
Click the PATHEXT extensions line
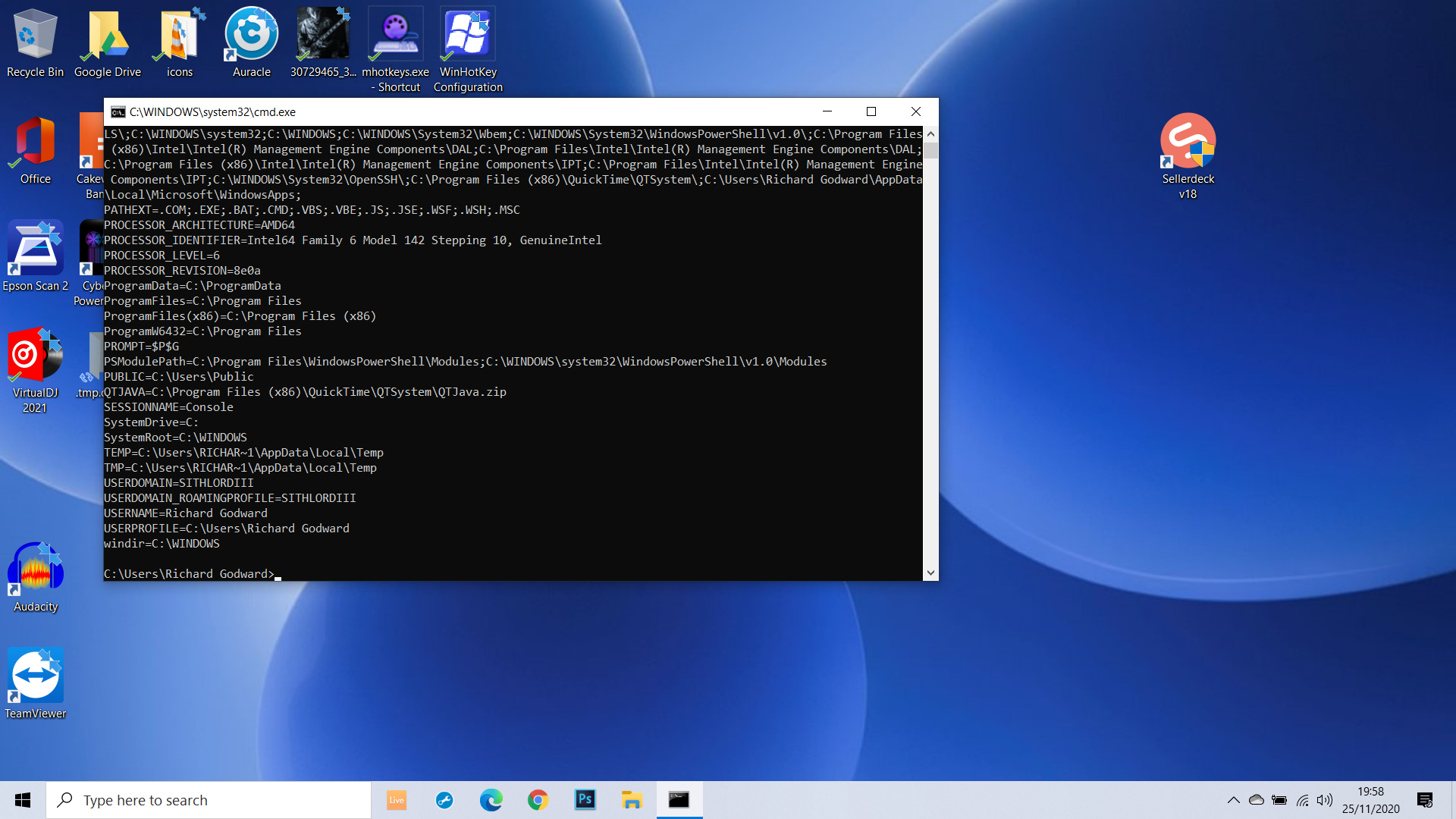[x=312, y=210]
